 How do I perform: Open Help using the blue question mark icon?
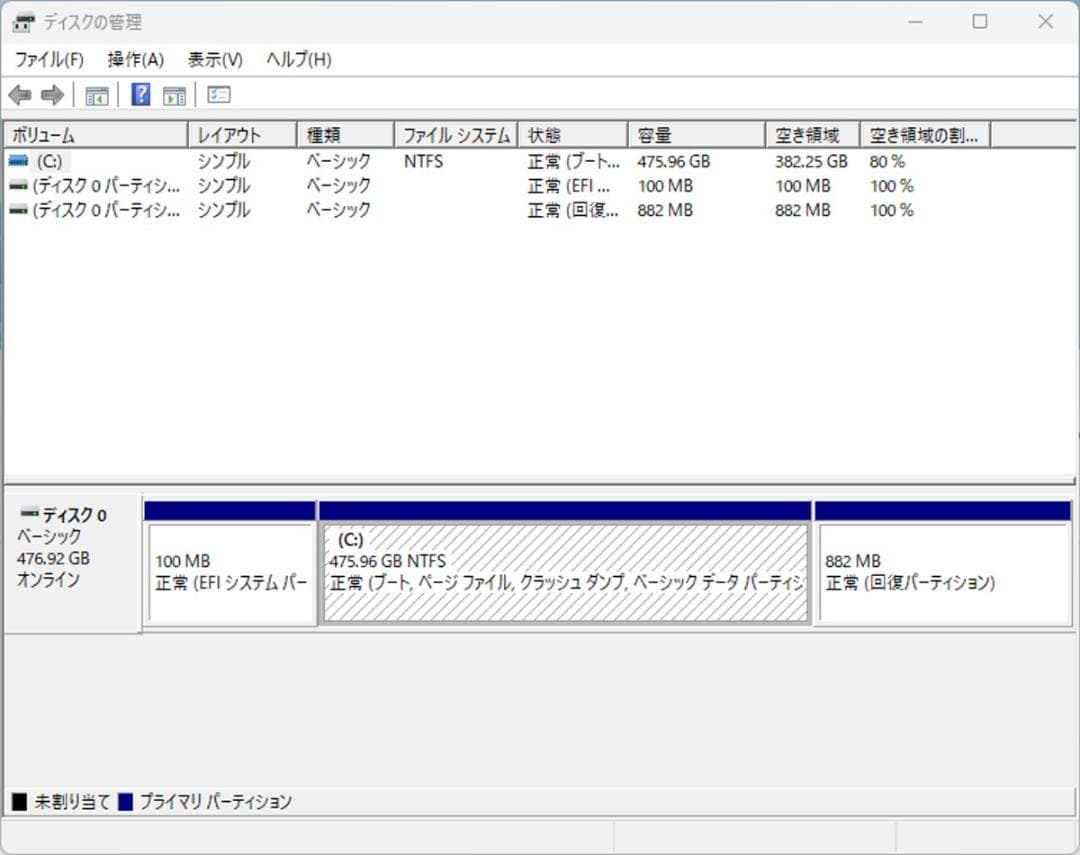coord(140,94)
